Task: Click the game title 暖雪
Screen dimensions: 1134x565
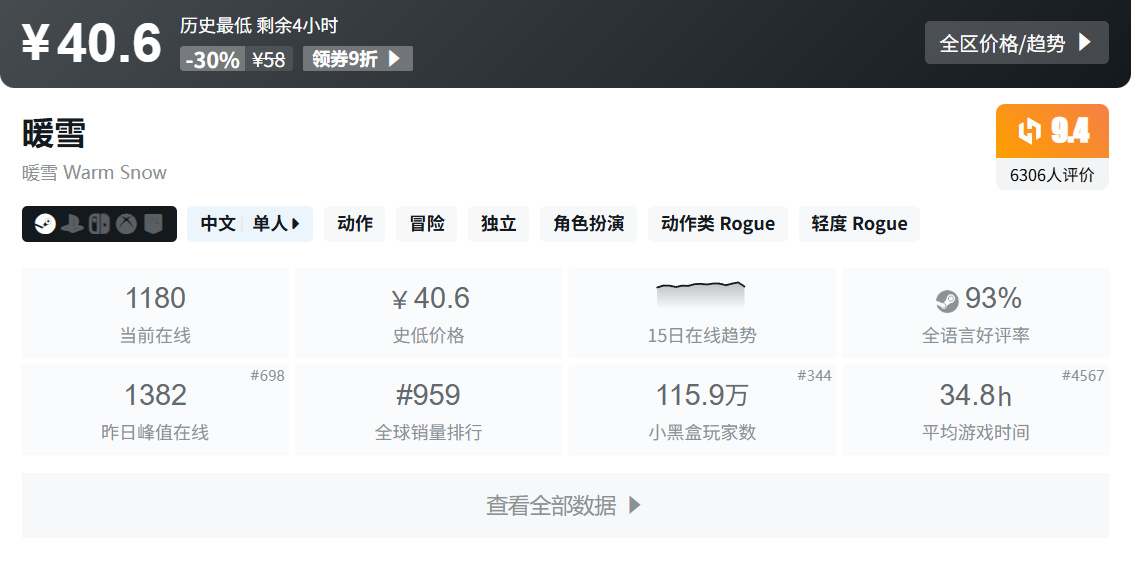Action: 54,134
